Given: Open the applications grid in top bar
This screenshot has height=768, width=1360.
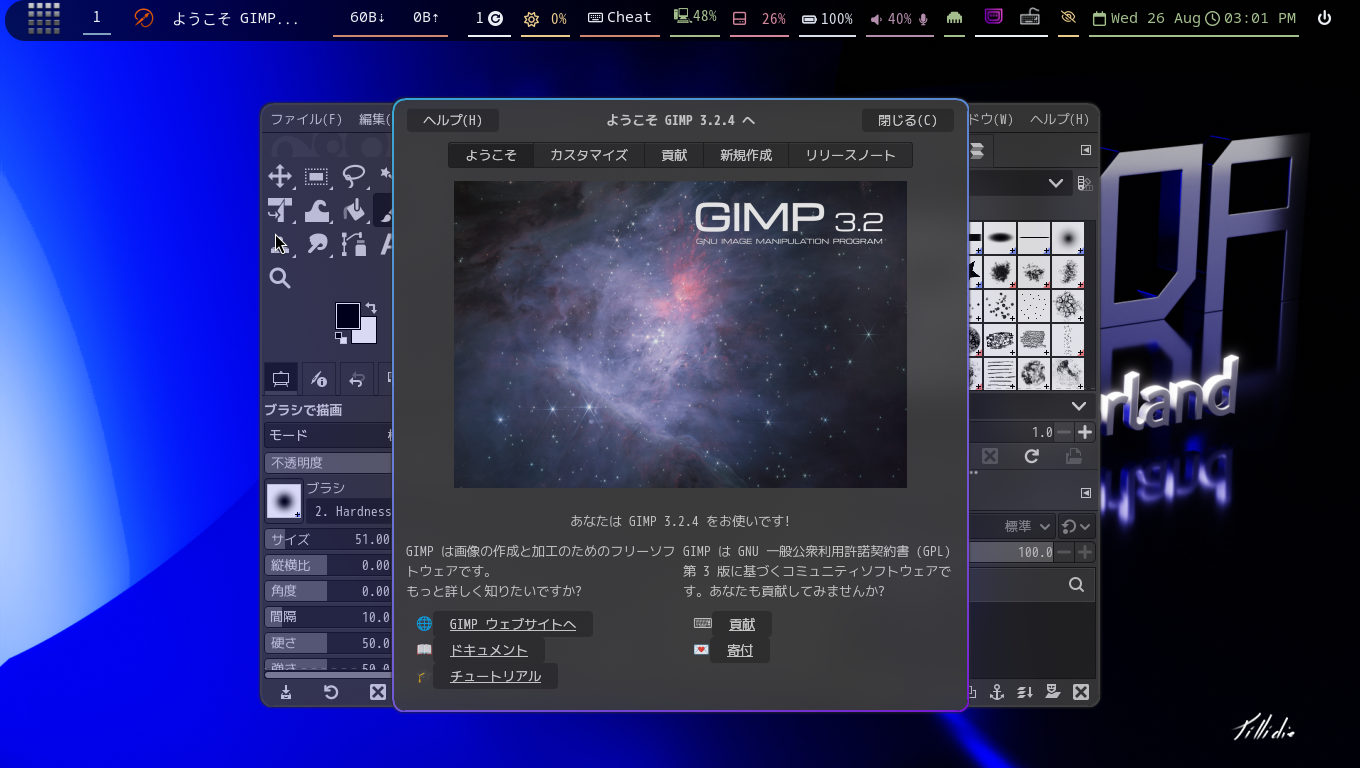Looking at the screenshot, I should coord(43,18).
